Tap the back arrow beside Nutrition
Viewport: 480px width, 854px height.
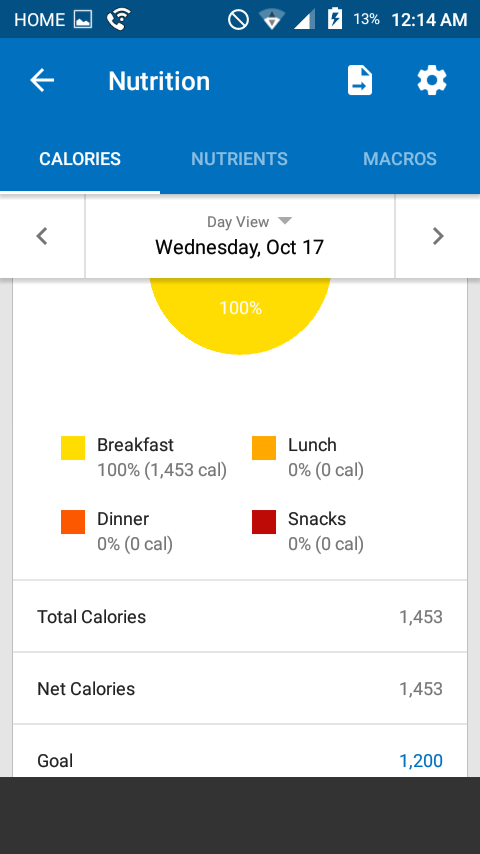[x=42, y=81]
